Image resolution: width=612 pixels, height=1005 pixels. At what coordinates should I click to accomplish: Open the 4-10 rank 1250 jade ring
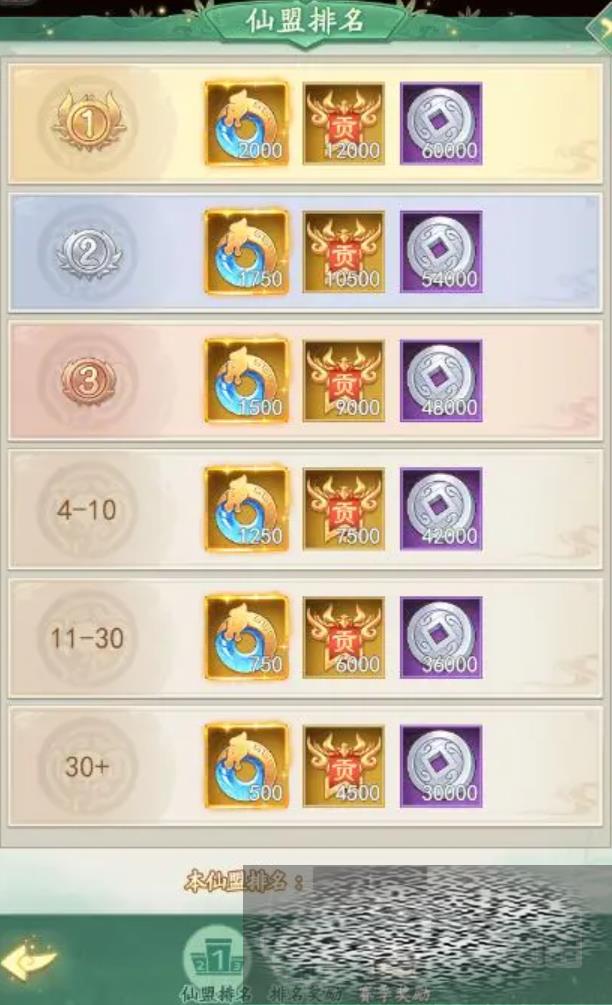click(246, 509)
